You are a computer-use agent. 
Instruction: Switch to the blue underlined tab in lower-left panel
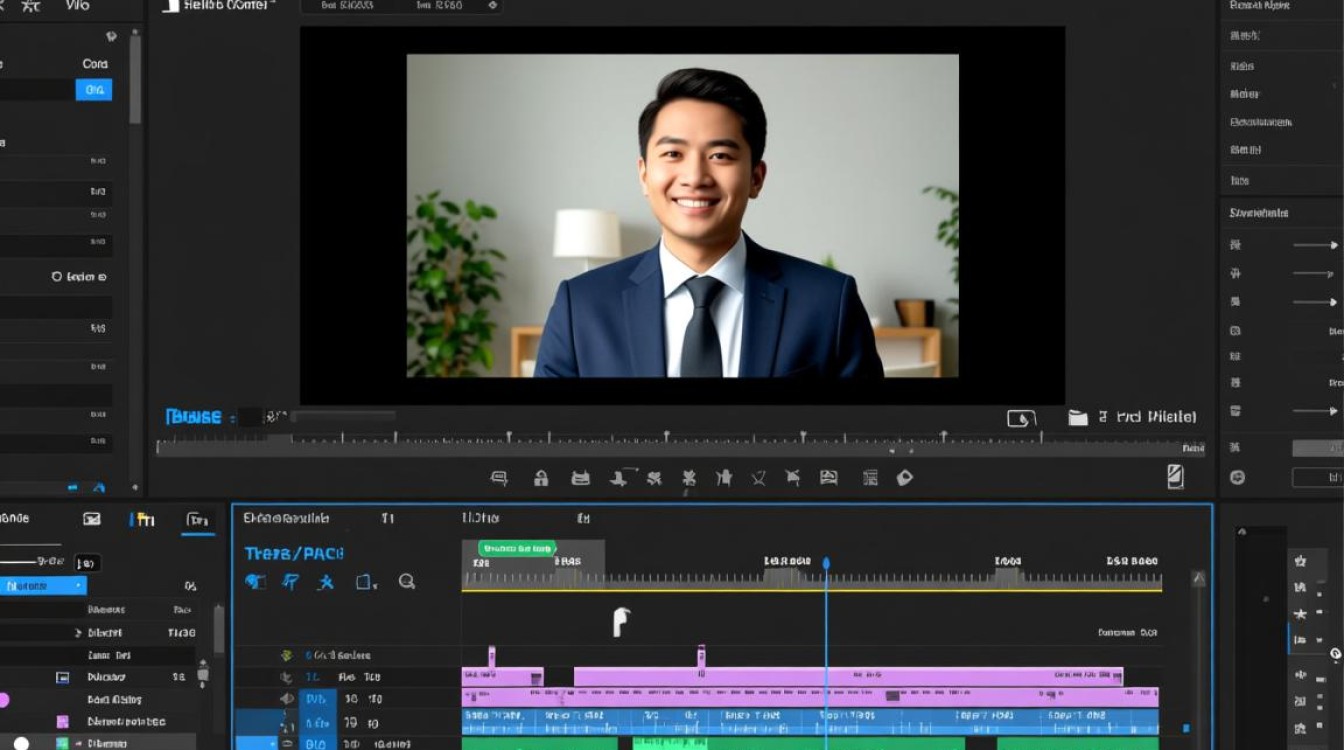198,520
